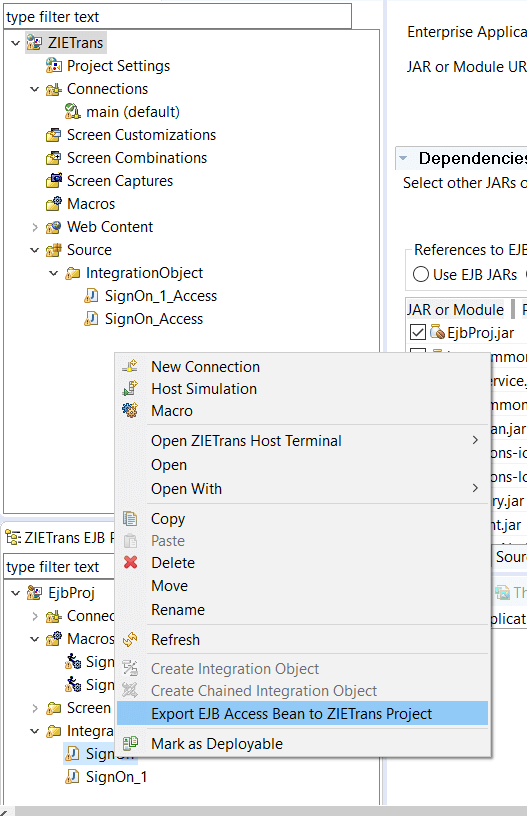The width and height of the screenshot is (527, 816).
Task: Select Move from context menu
Action: click(302, 585)
